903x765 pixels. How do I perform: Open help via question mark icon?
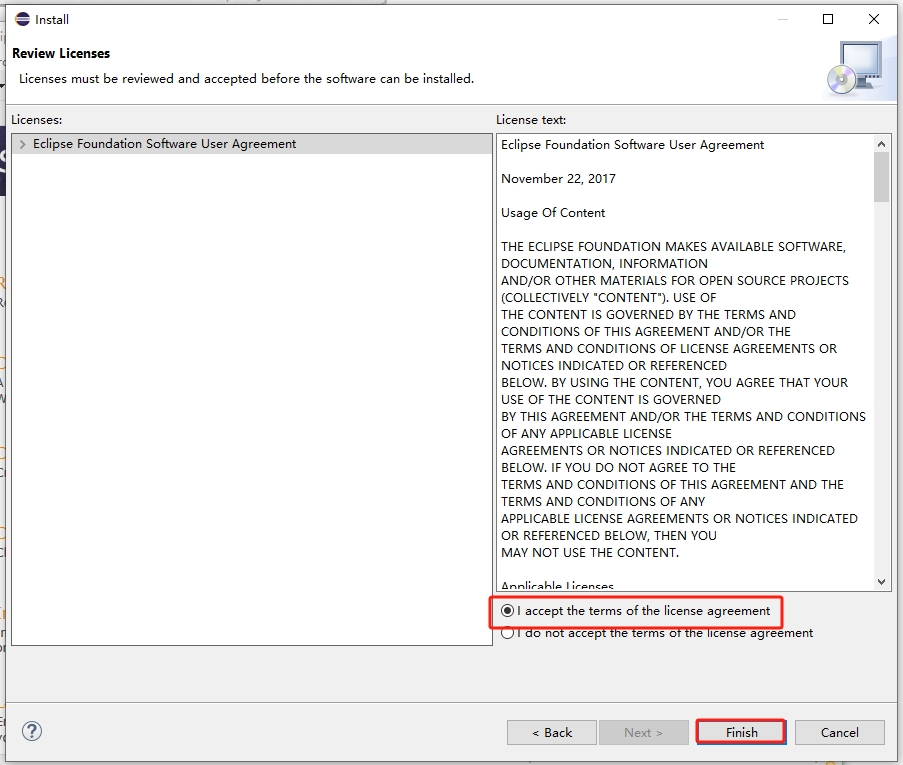click(x=32, y=732)
